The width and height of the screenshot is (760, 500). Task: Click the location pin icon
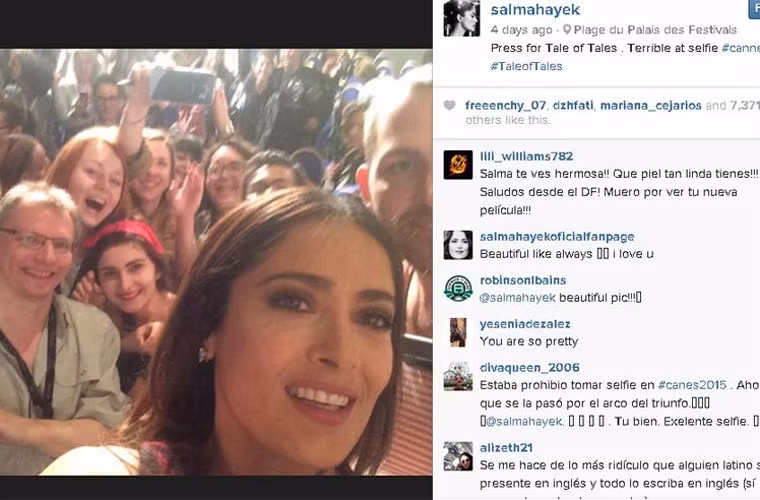click(x=567, y=30)
